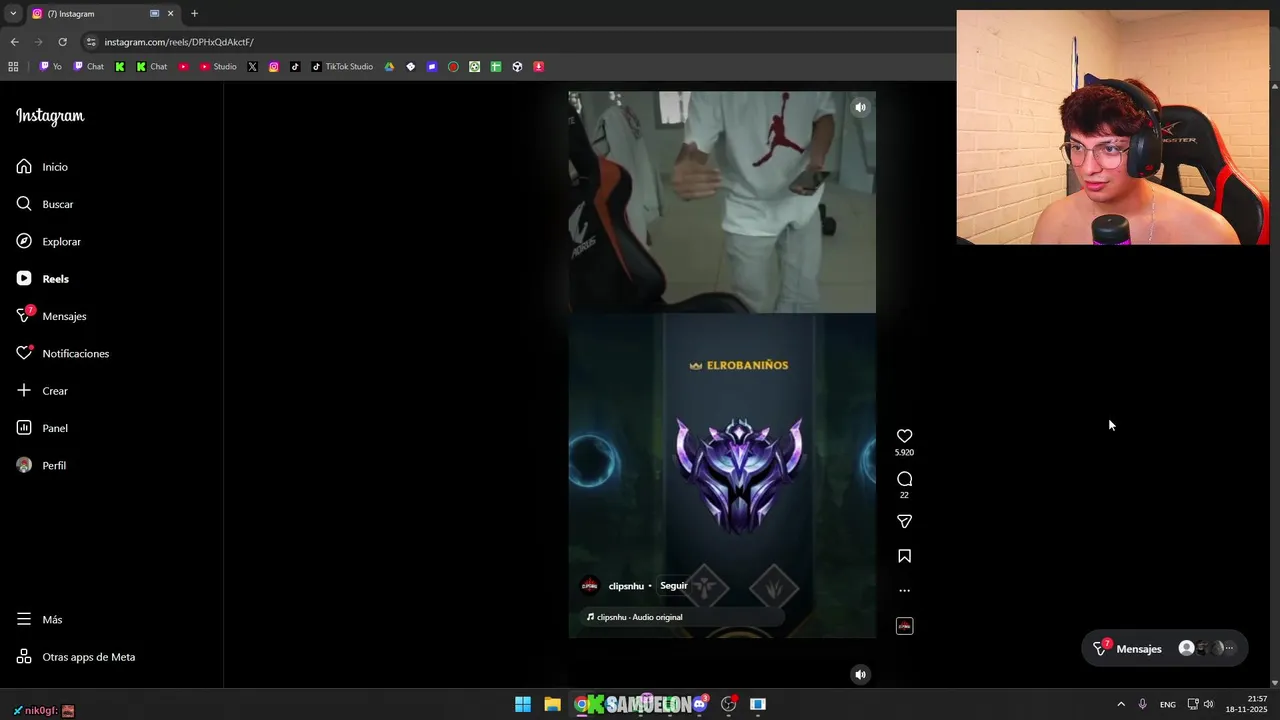
Task: Save the reel with the bookmark icon
Action: [904, 556]
